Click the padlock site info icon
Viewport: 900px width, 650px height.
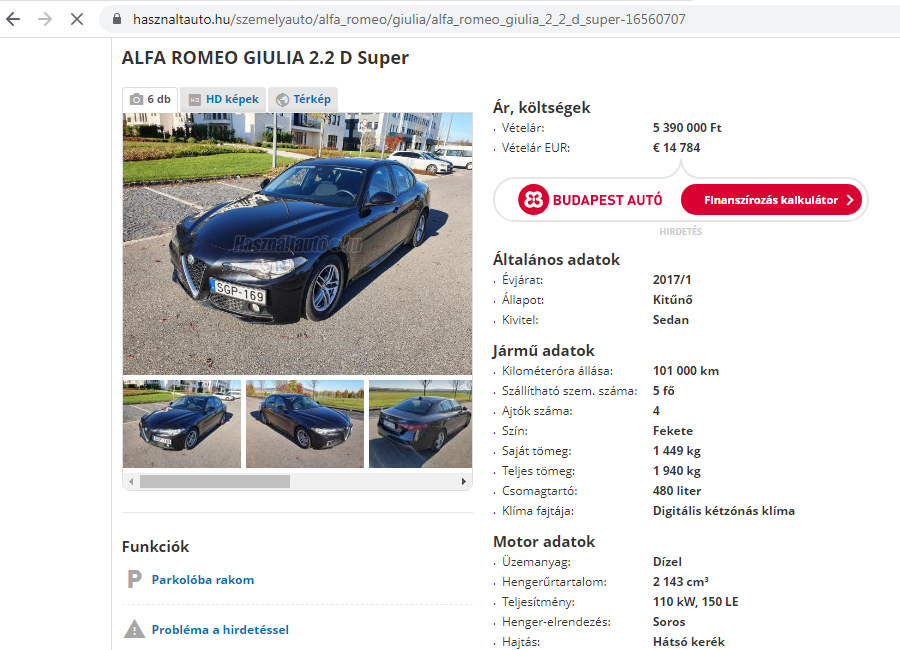pyautogui.click(x=117, y=19)
